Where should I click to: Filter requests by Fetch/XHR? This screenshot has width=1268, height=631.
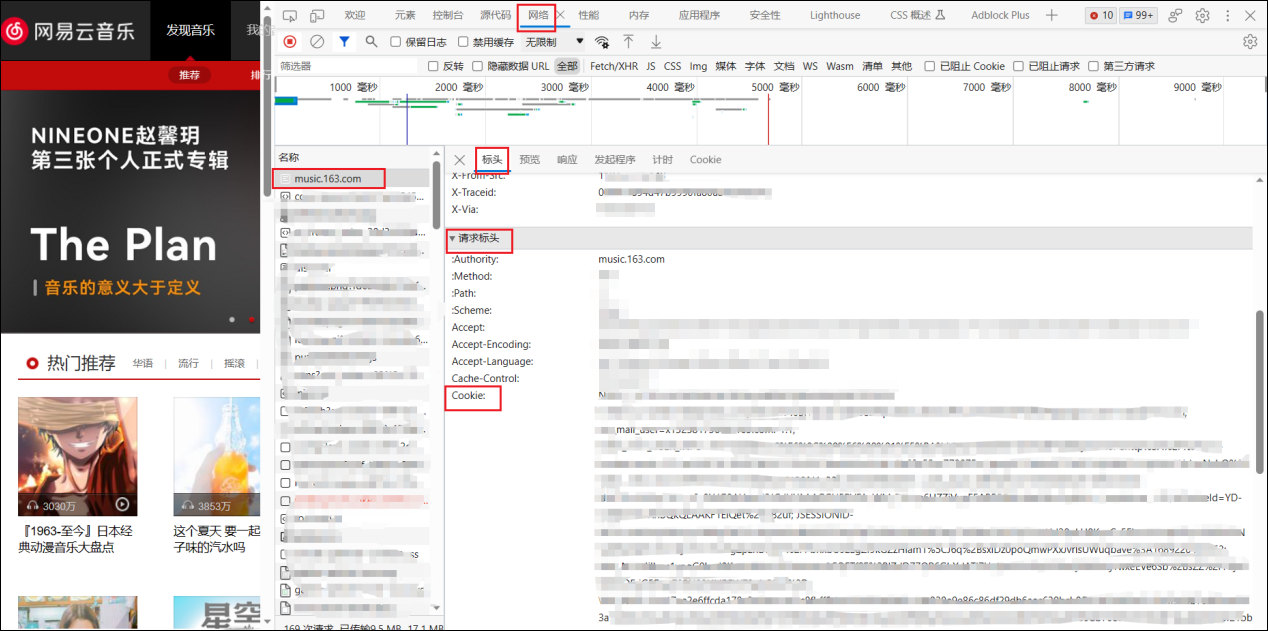pyautogui.click(x=613, y=67)
